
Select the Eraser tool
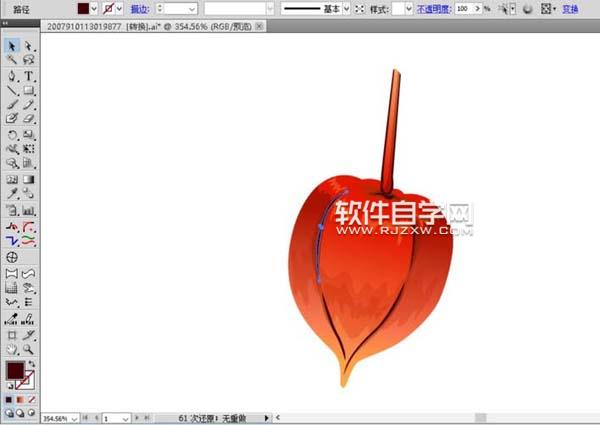[x=28, y=118]
